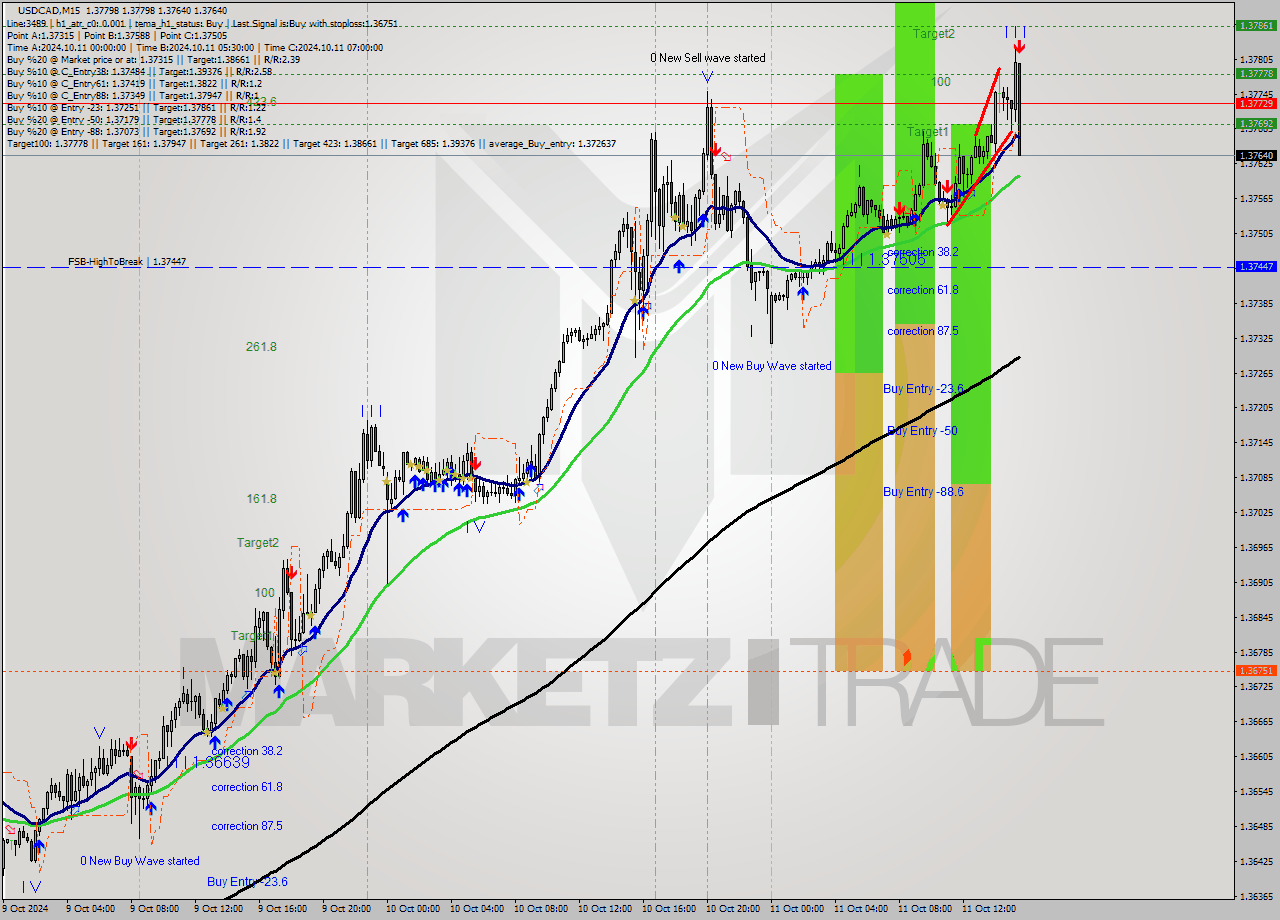Click the red sell arrow above latest candle
Viewport: 1280px width, 920px height.
tap(1018, 46)
